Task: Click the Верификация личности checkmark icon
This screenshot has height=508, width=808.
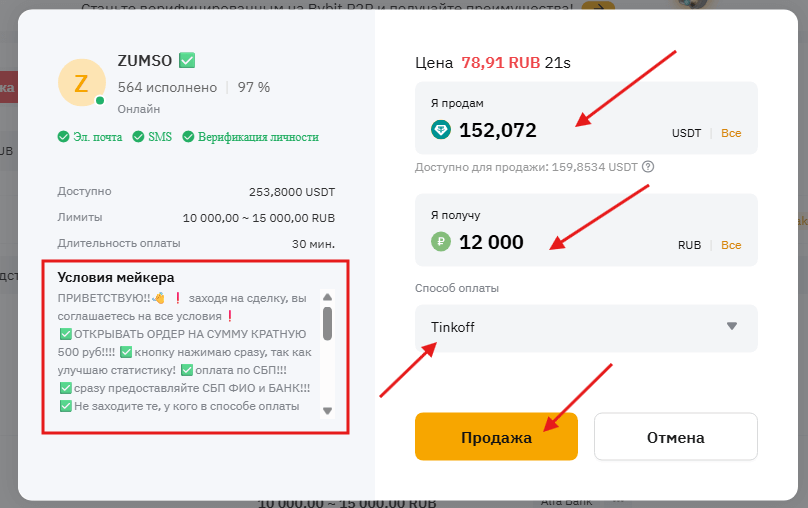Action: point(187,137)
